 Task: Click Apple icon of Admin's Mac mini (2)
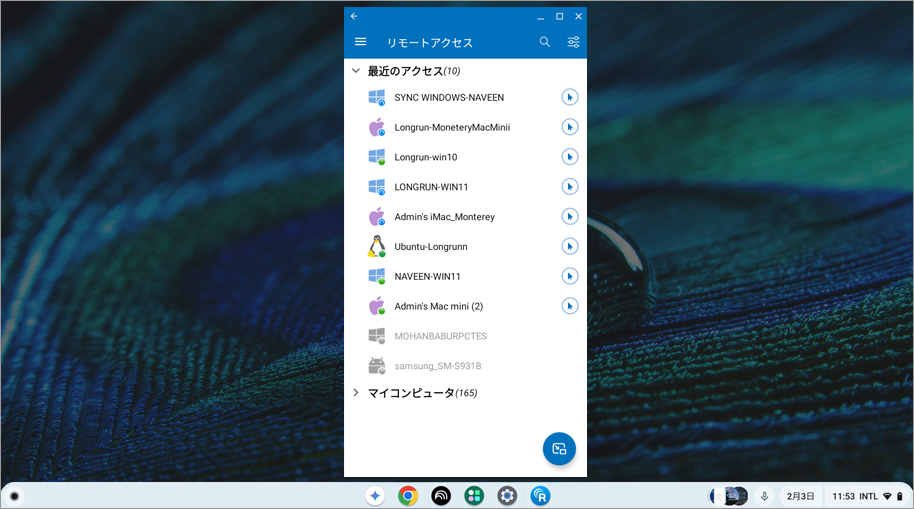click(377, 306)
